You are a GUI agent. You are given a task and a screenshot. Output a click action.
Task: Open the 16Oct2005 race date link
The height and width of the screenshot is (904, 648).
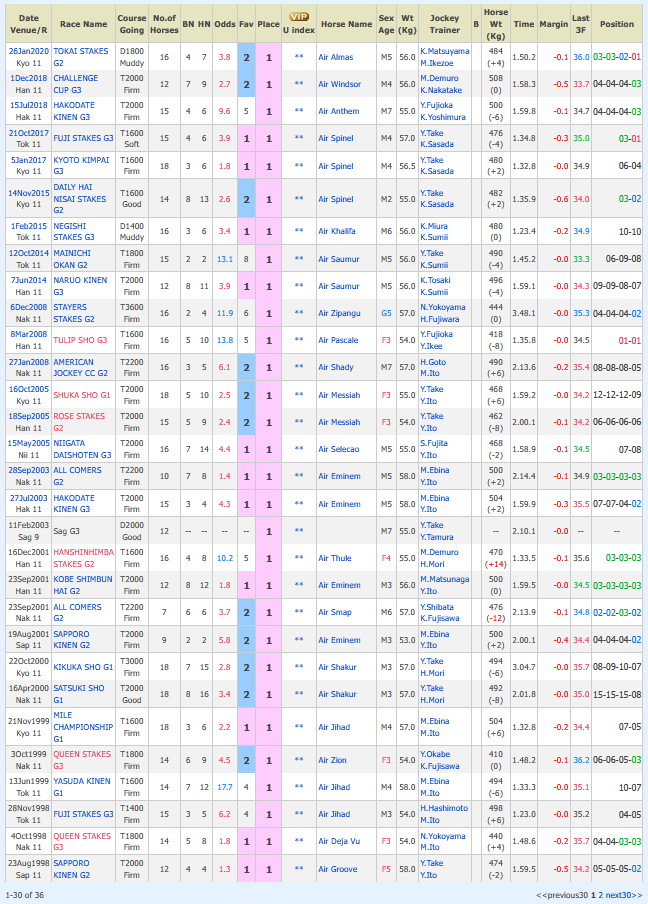[29, 389]
